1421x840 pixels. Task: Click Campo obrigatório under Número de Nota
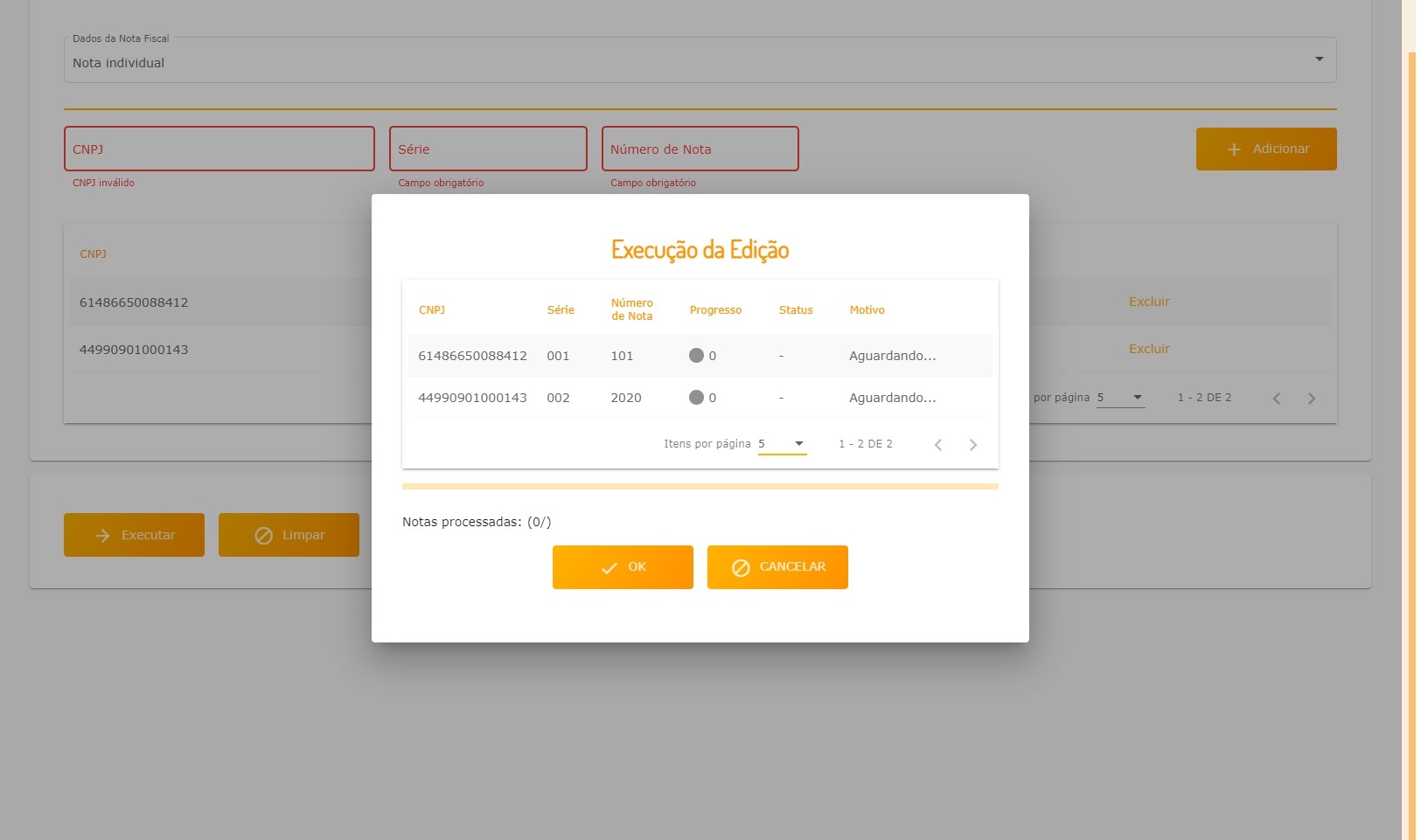(x=653, y=183)
